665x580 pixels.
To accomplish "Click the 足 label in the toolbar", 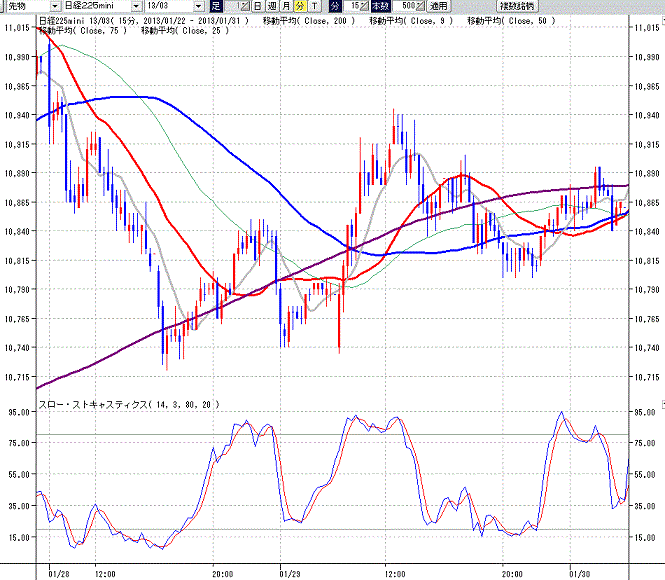I will pyautogui.click(x=216, y=6).
